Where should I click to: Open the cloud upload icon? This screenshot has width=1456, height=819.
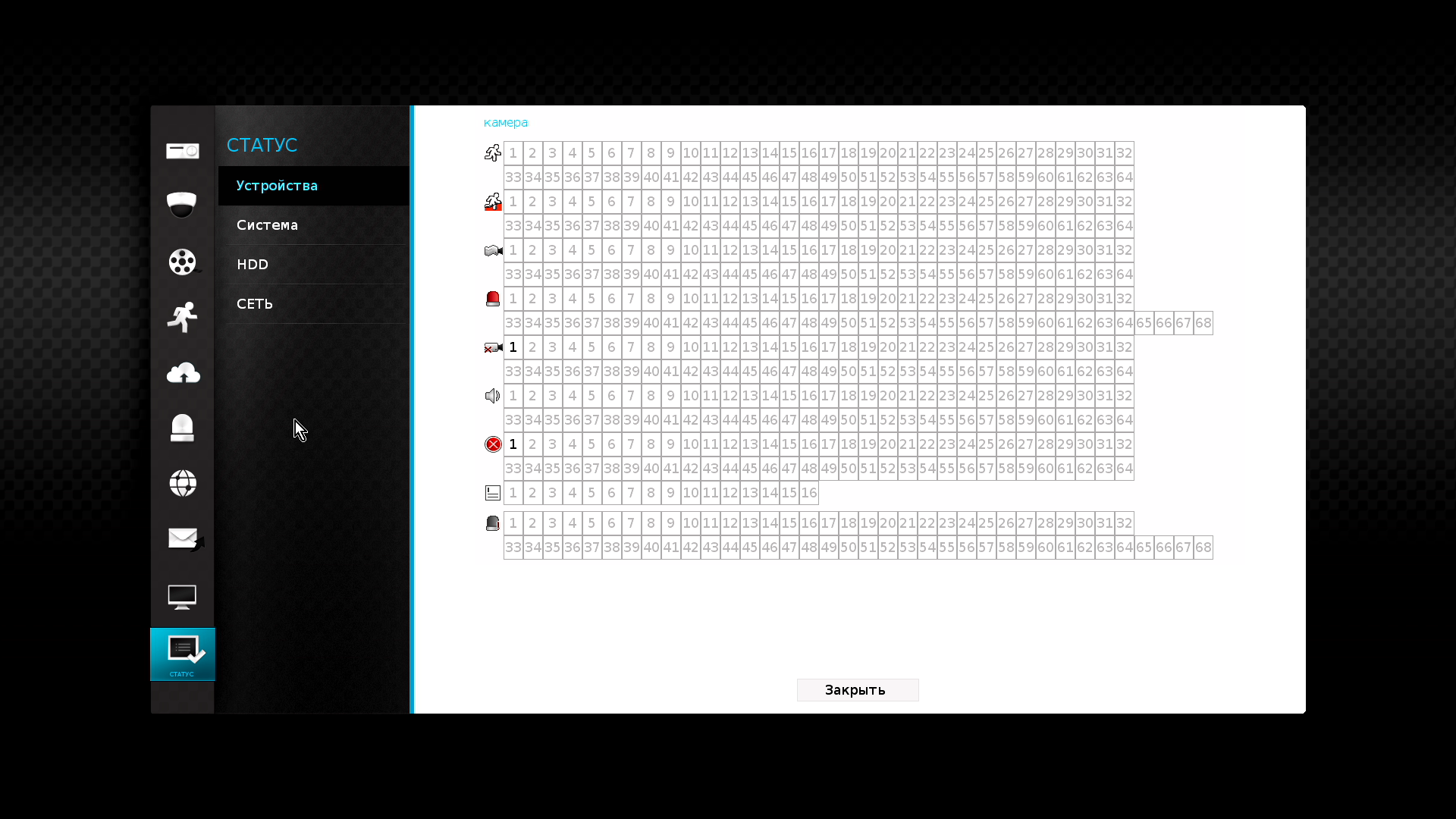tap(182, 373)
